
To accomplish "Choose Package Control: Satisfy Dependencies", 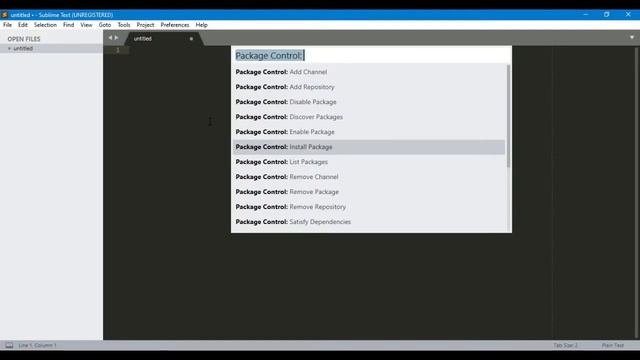I will tap(369, 222).
